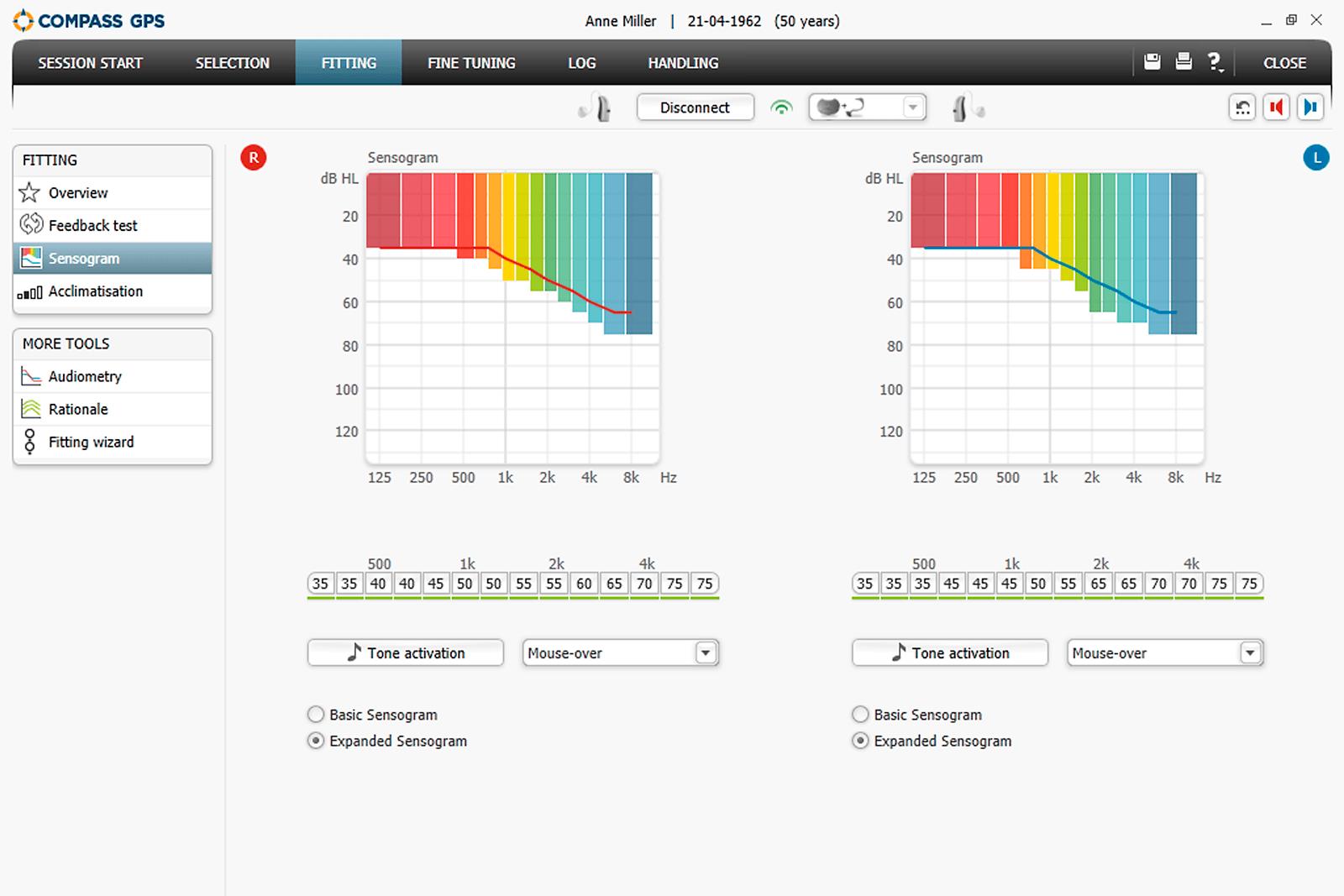Click the print icon
This screenshot has height=896, width=1344.
[1184, 61]
